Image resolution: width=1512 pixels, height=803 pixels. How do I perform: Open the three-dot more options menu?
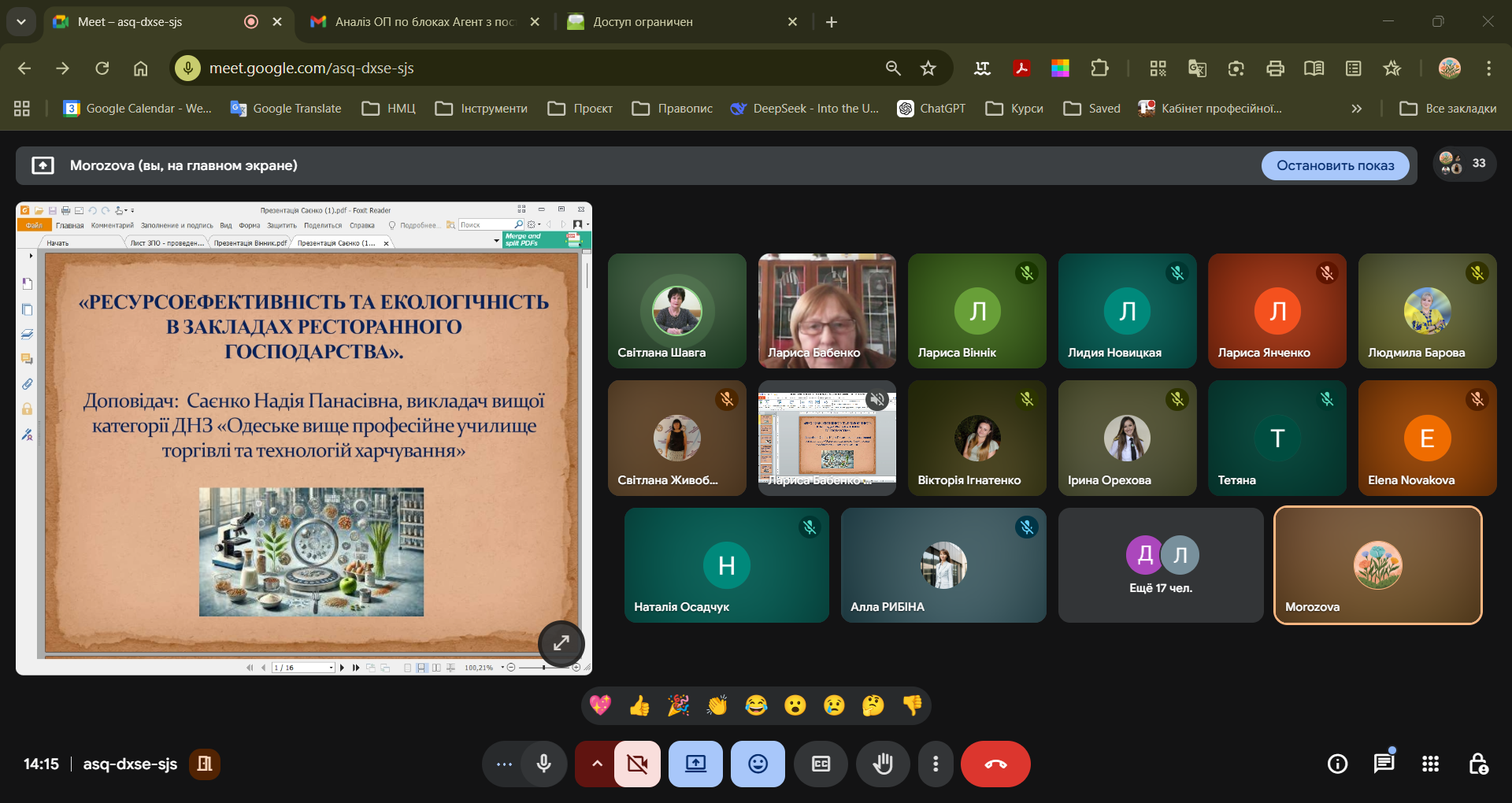pyautogui.click(x=935, y=764)
